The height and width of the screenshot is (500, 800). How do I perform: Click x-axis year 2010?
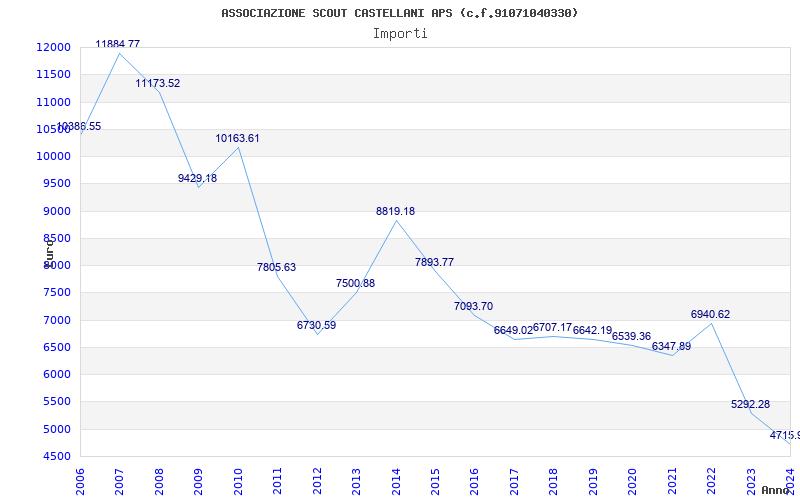coord(238,482)
